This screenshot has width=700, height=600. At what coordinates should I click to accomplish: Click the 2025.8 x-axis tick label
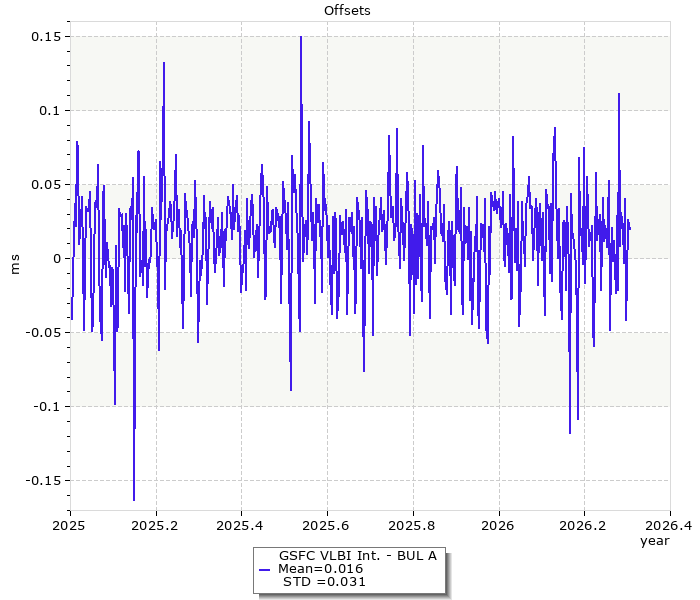[412, 524]
